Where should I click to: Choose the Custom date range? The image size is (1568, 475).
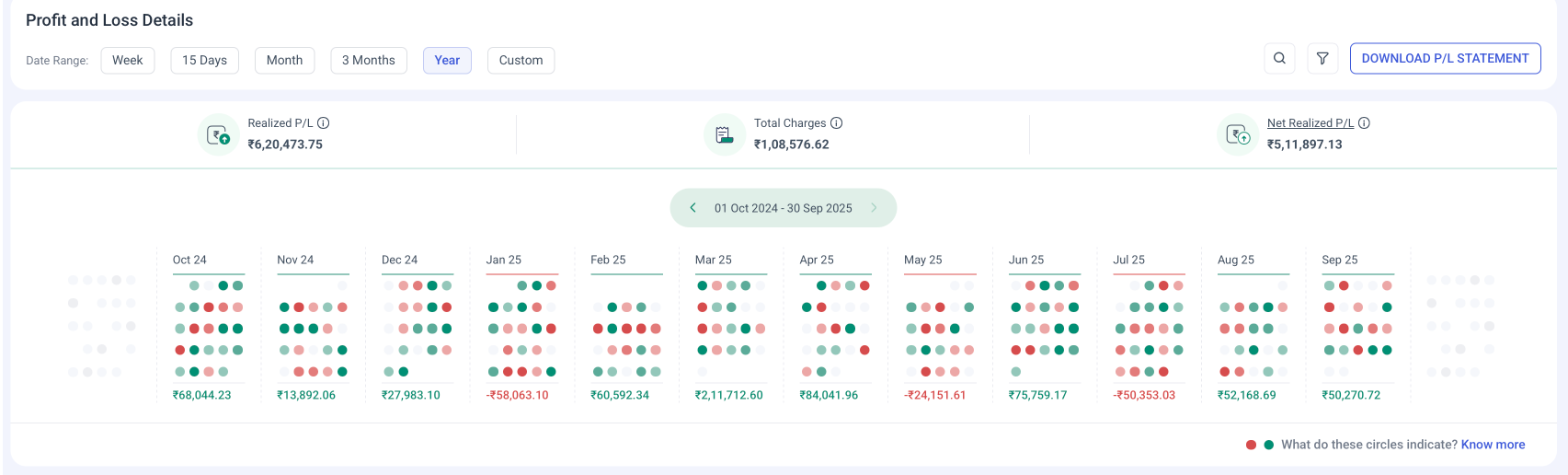coord(521,60)
